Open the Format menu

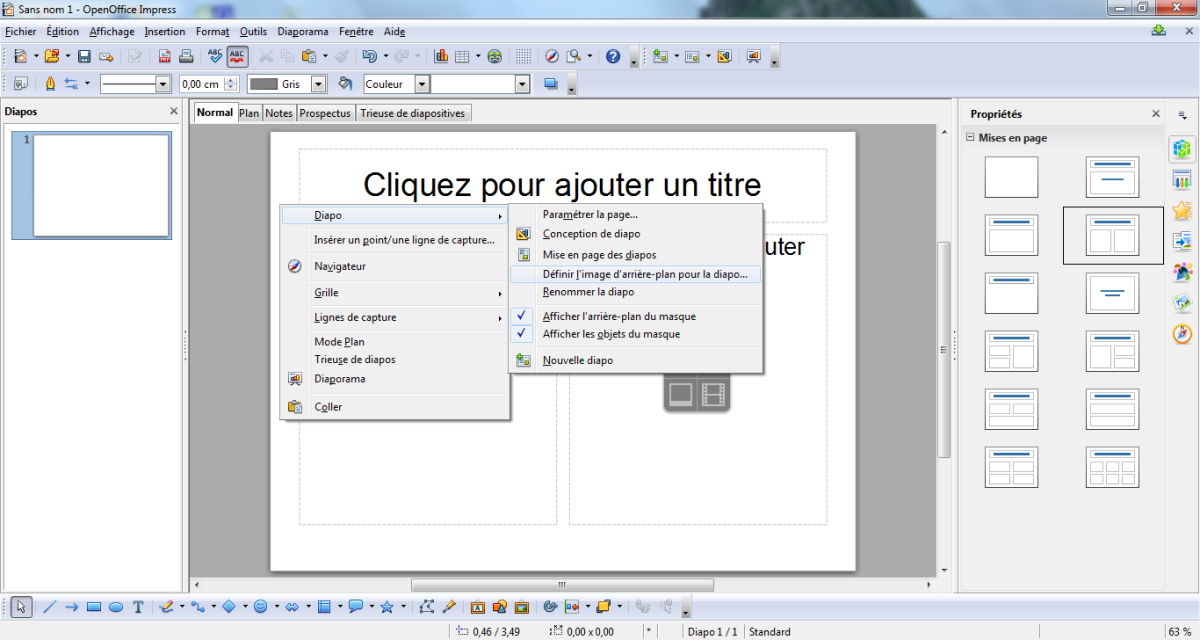pyautogui.click(x=212, y=31)
